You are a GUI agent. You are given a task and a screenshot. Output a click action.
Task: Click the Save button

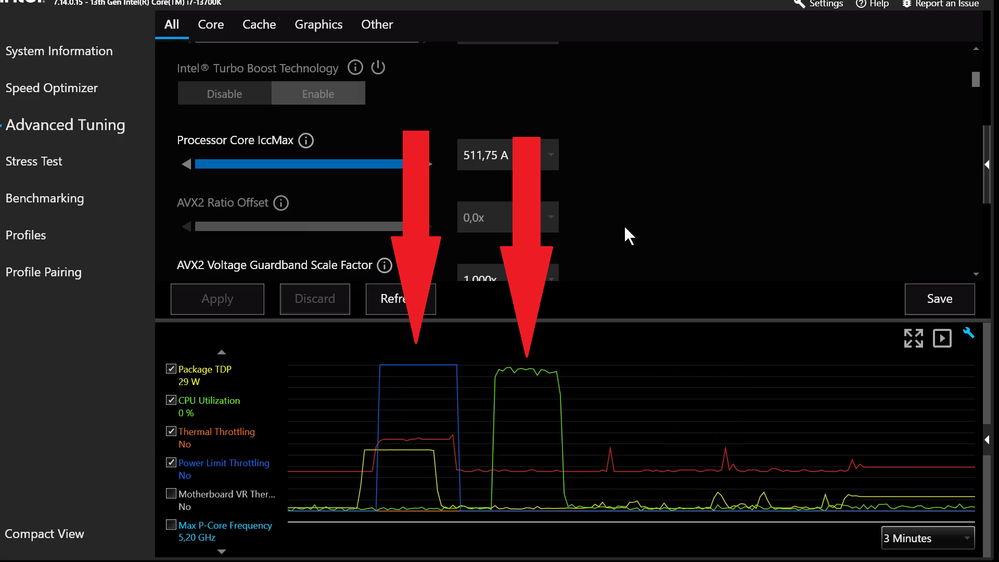tap(939, 299)
